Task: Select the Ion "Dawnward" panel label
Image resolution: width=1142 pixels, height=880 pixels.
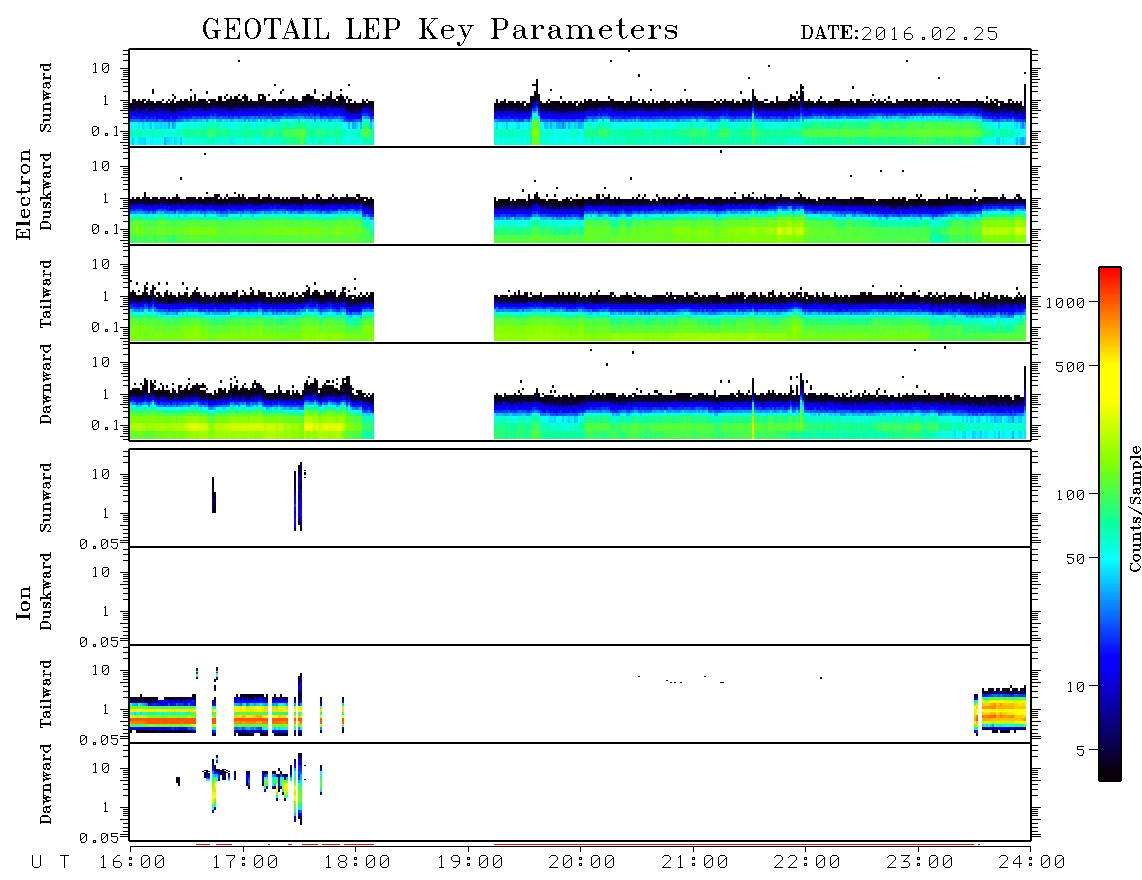Action: [x=46, y=784]
